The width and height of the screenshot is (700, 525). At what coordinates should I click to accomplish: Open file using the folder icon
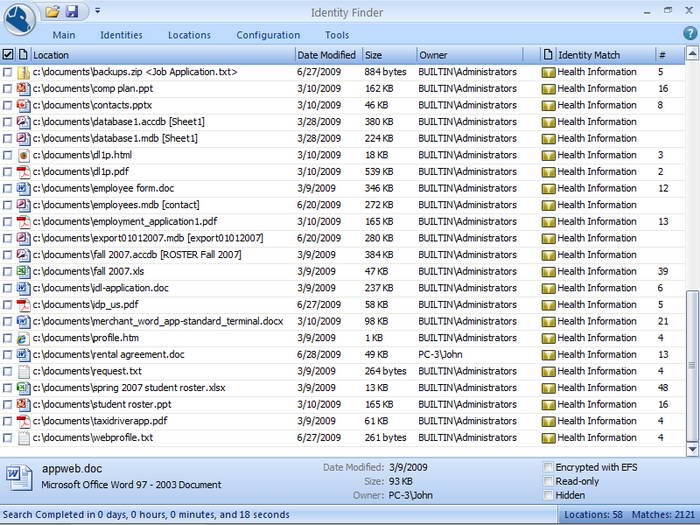pyautogui.click(x=53, y=12)
